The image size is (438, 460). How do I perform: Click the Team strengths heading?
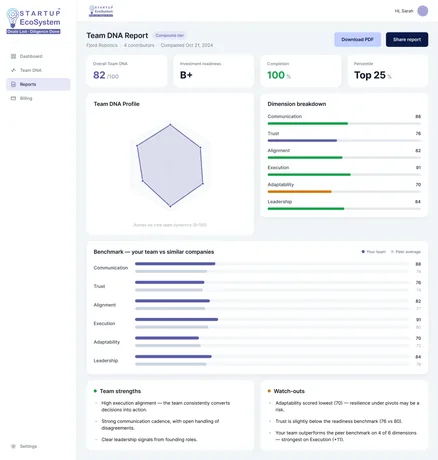tap(120, 391)
